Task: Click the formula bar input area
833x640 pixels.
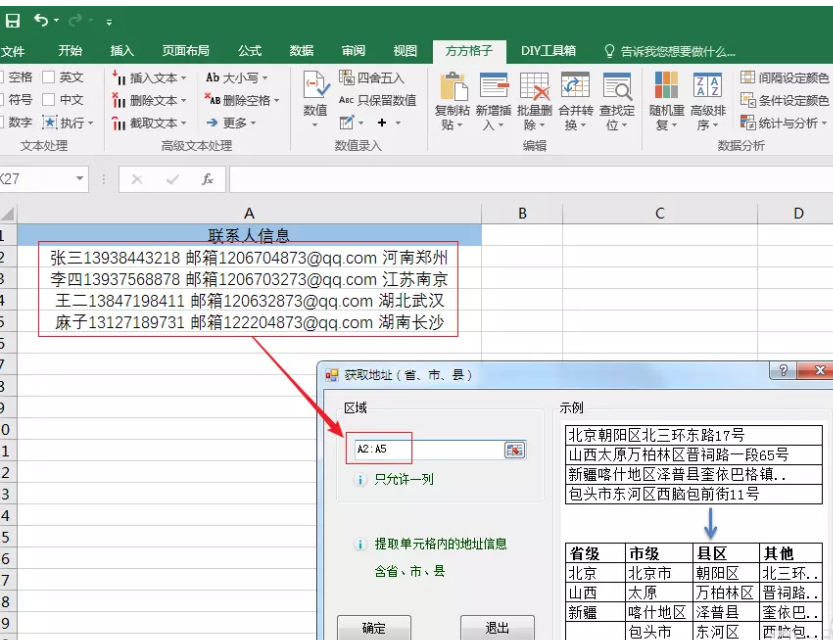Action: pyautogui.click(x=531, y=180)
